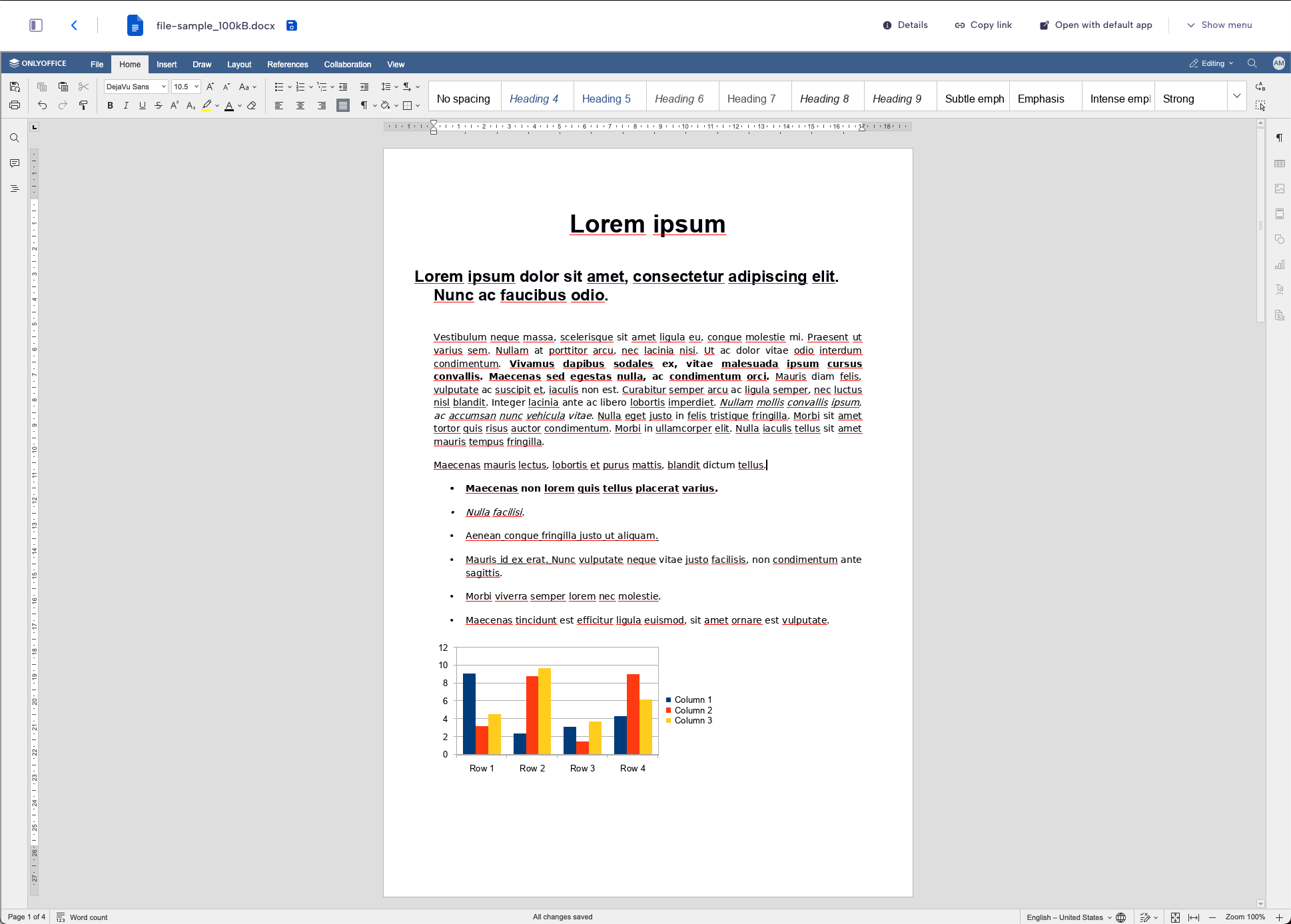The width and height of the screenshot is (1291, 924).
Task: Undo the last action
Action: [x=42, y=105]
